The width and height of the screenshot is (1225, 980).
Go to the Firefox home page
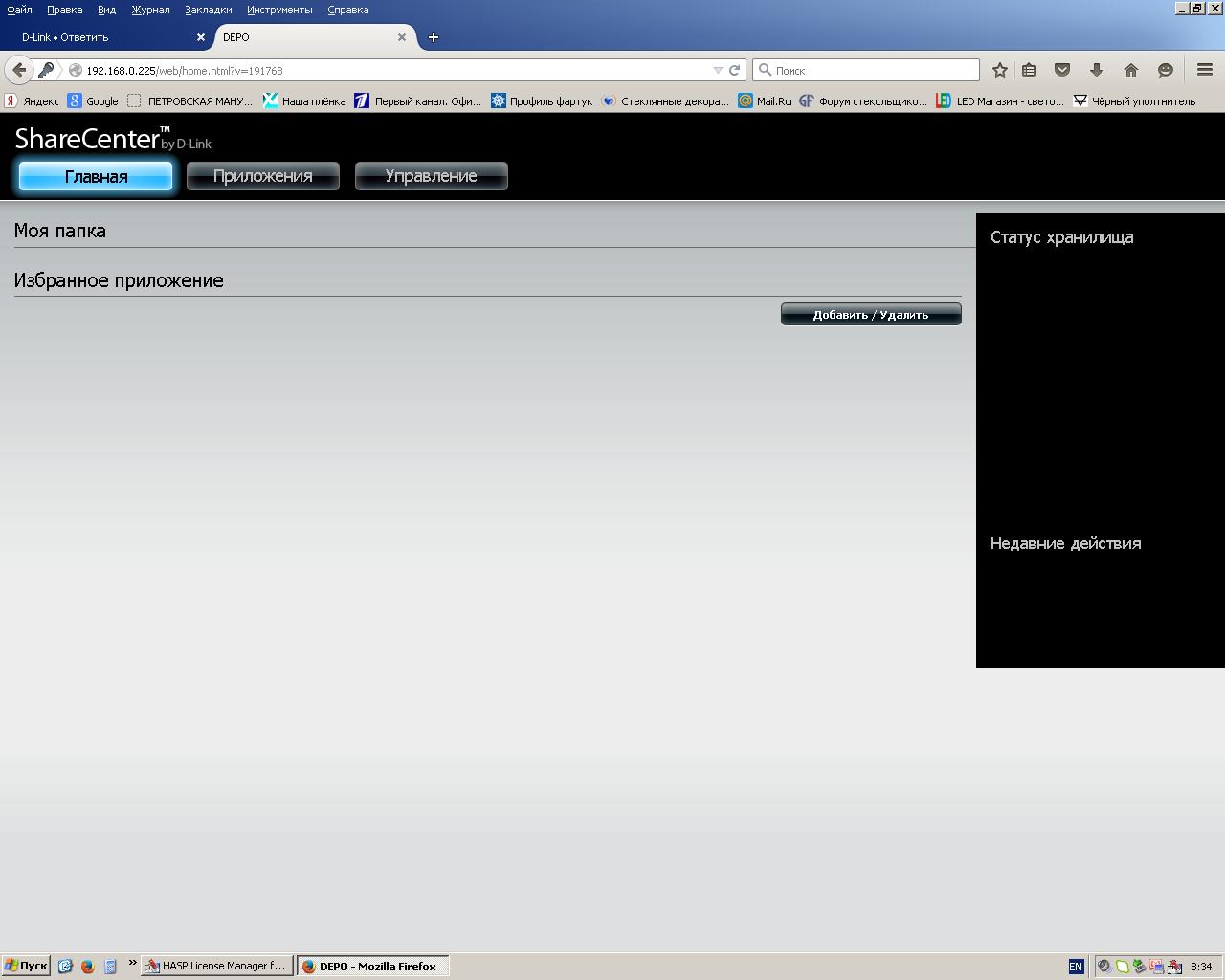(x=1131, y=70)
